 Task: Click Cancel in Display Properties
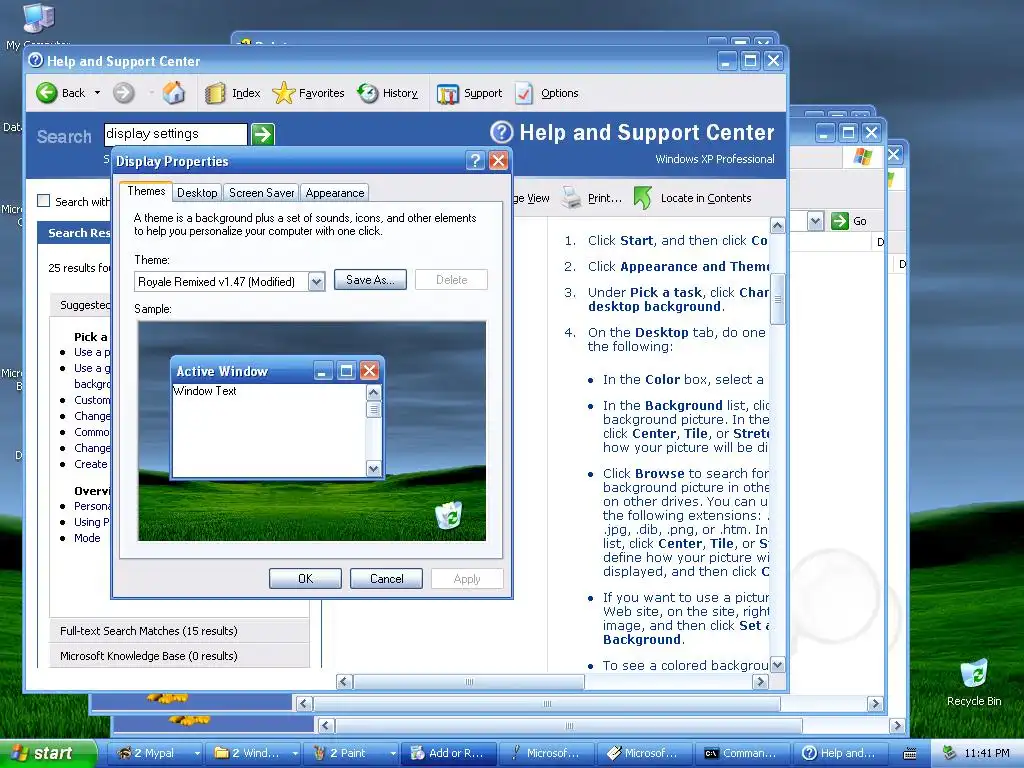(386, 579)
